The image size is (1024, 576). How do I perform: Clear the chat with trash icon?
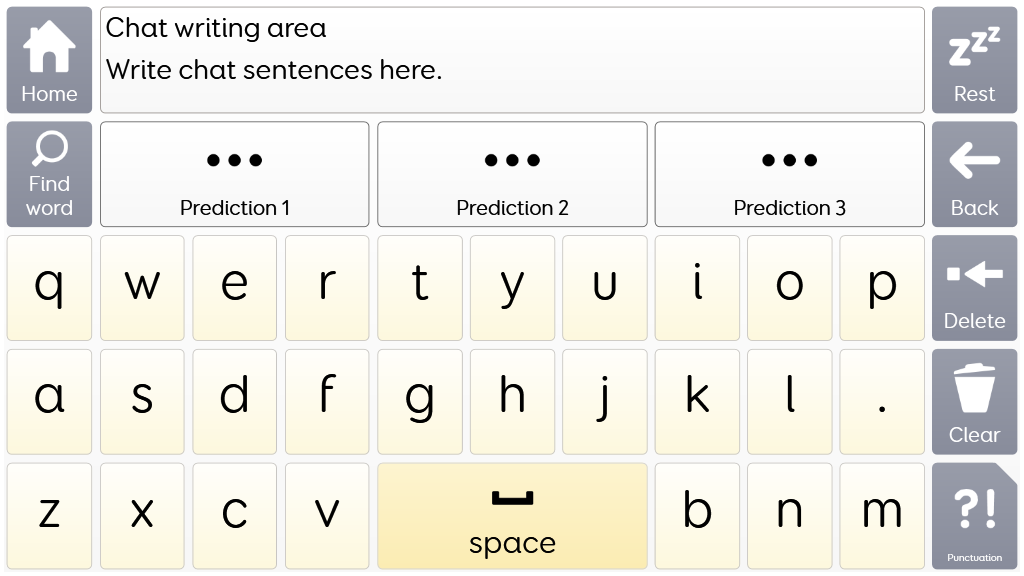(974, 402)
